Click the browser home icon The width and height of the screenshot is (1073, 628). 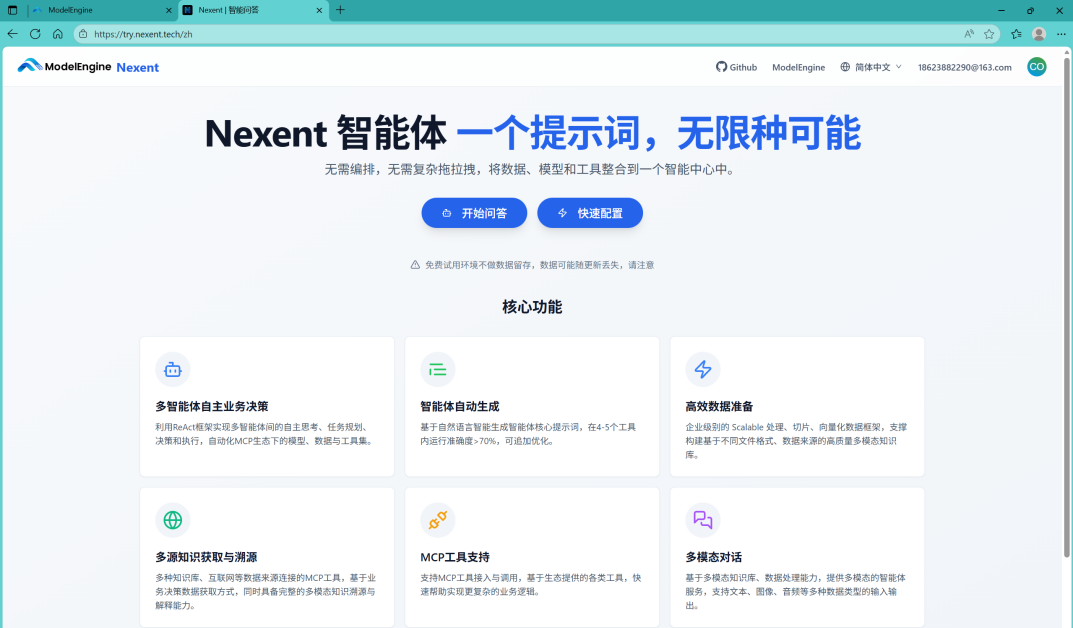pyautogui.click(x=57, y=34)
